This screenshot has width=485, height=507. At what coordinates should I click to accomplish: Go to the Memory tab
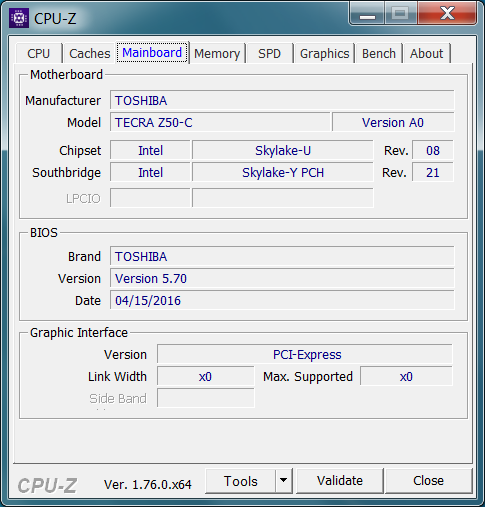coord(217,53)
